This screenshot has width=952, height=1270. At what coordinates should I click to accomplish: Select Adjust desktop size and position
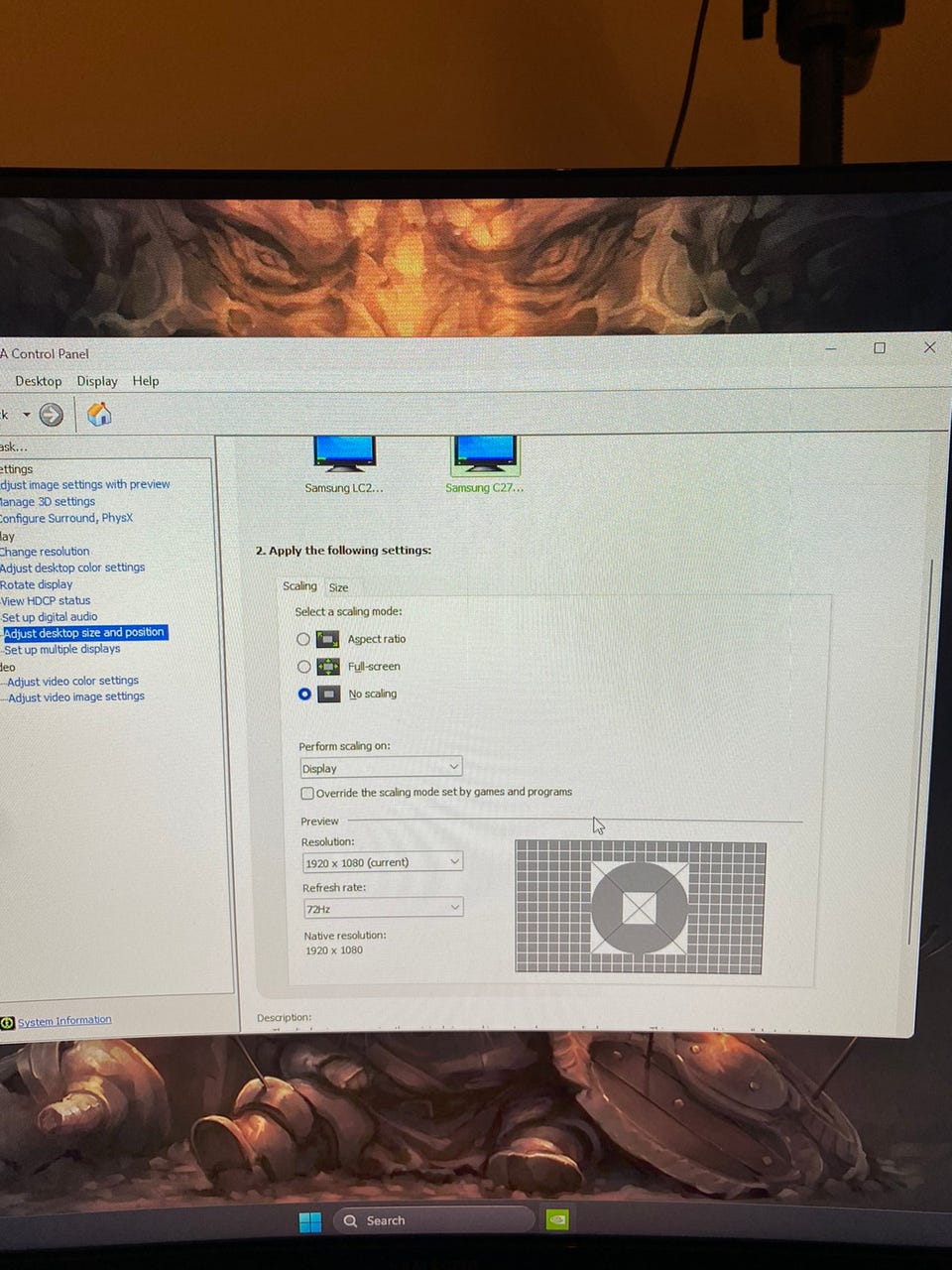tap(84, 632)
